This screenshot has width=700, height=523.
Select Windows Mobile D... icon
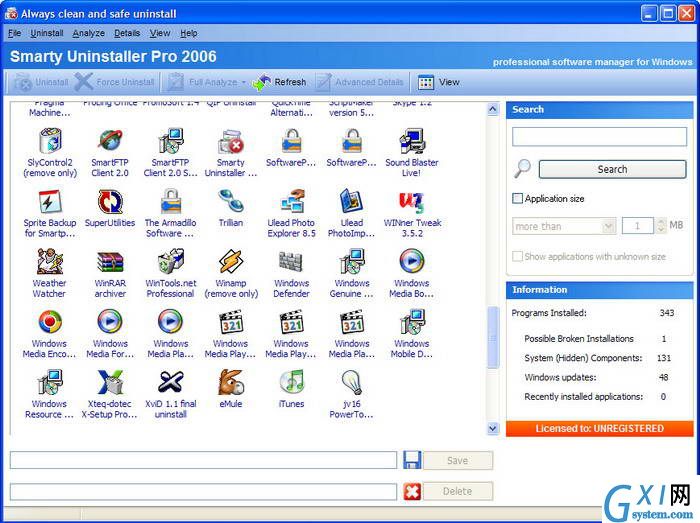coord(412,322)
